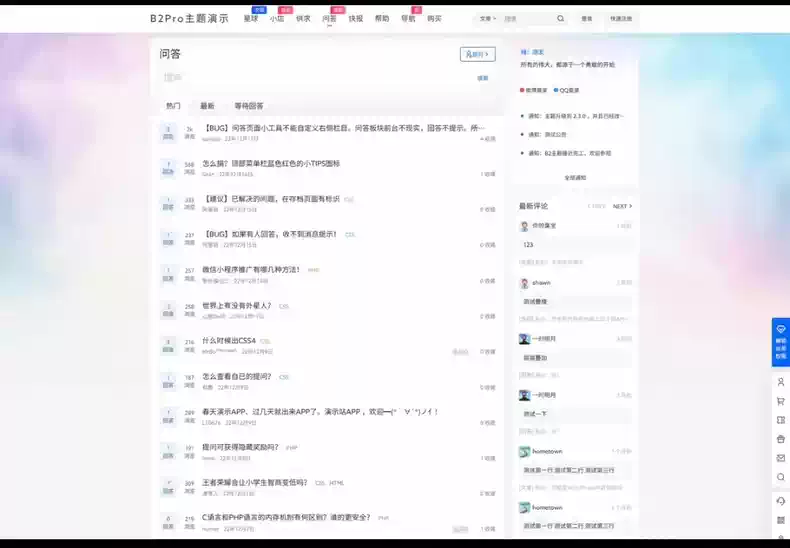The width and height of the screenshot is (790, 548).
Task: Open the notice about upgrade to 2.3.0
Action: pyautogui.click(x=575, y=116)
